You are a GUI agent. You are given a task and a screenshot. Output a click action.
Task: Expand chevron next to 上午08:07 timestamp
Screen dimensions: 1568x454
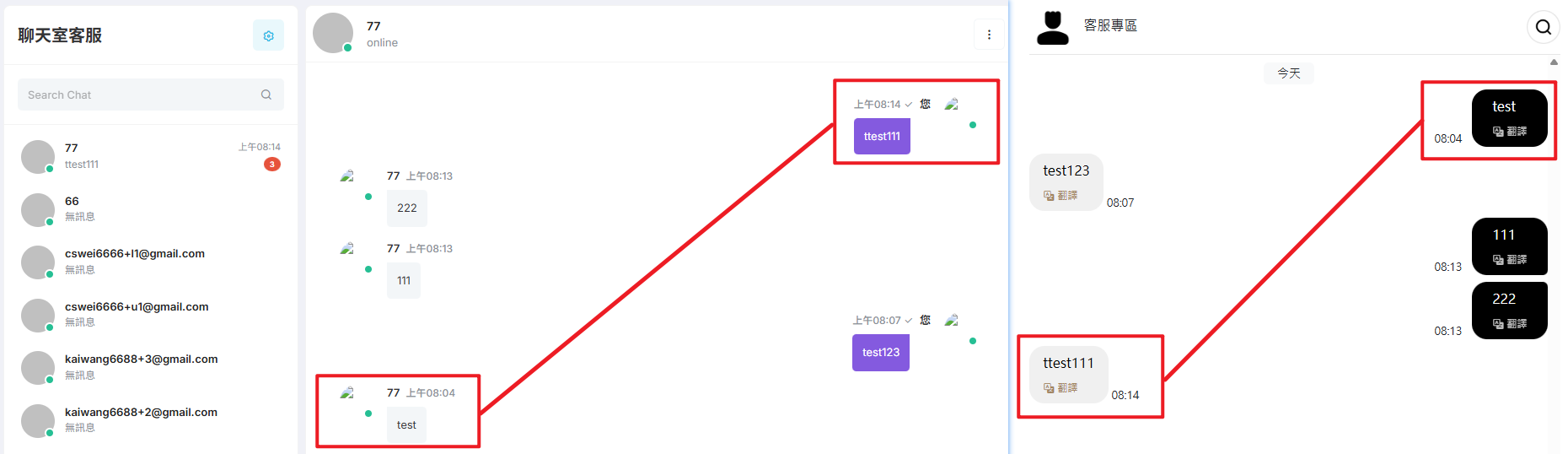(x=908, y=321)
